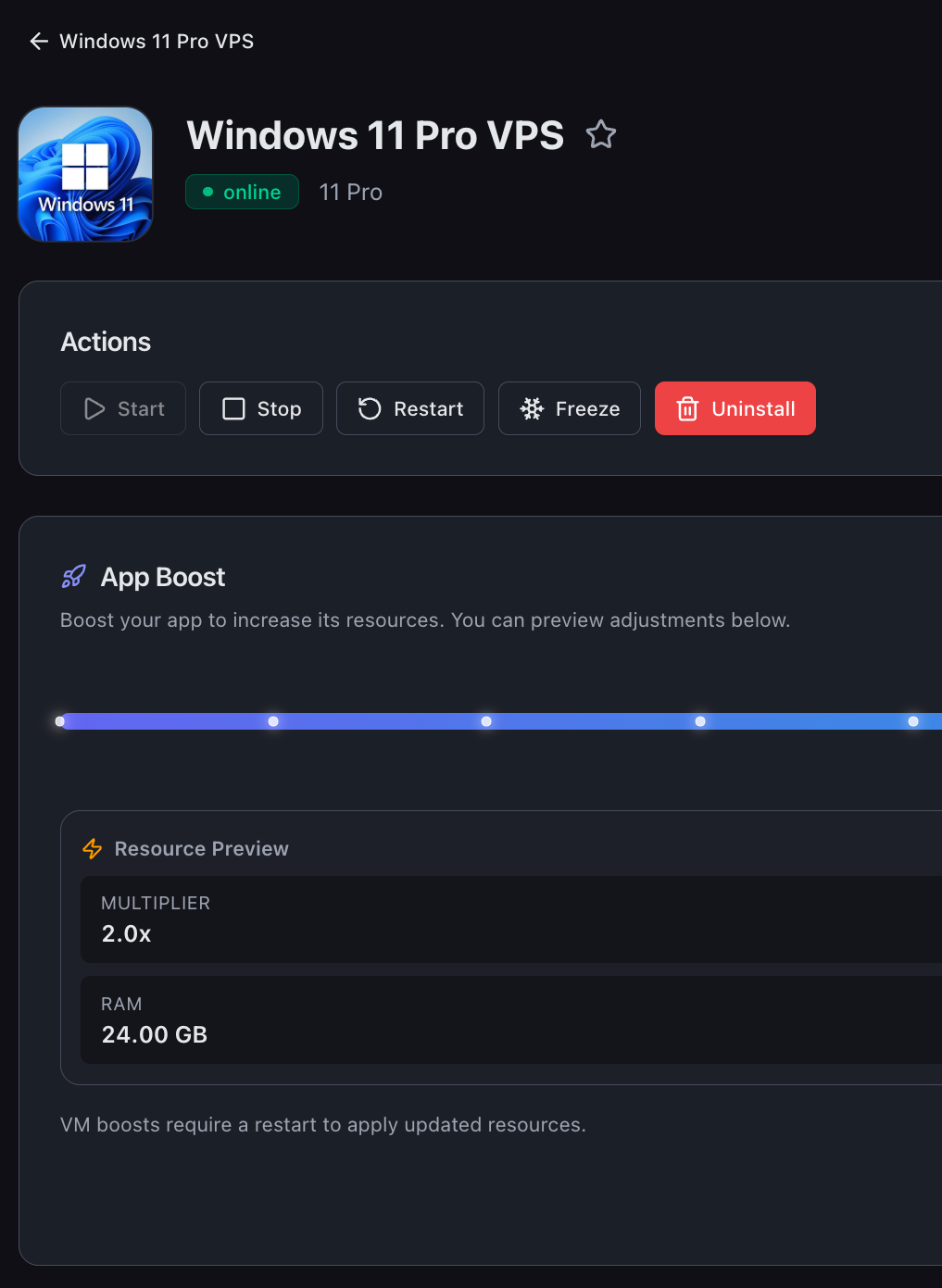942x1288 pixels.
Task: Open the Windows 11 app logo thumbnail
Action: coord(85,174)
